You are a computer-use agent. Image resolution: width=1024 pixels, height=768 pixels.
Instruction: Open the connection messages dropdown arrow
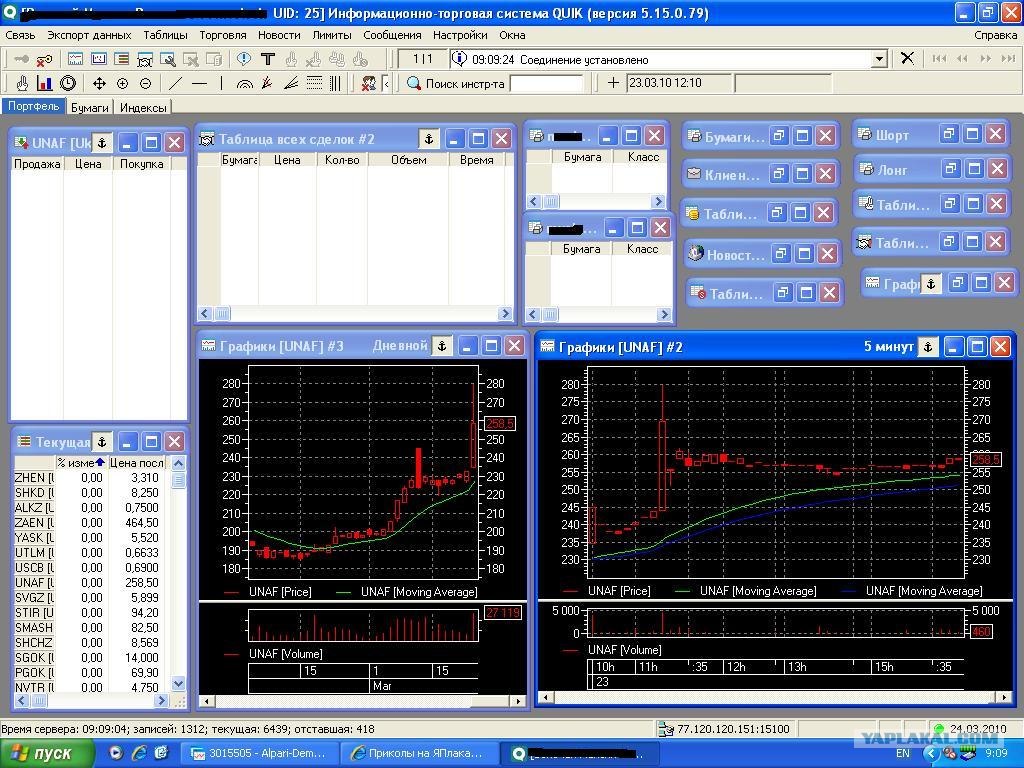tap(880, 59)
